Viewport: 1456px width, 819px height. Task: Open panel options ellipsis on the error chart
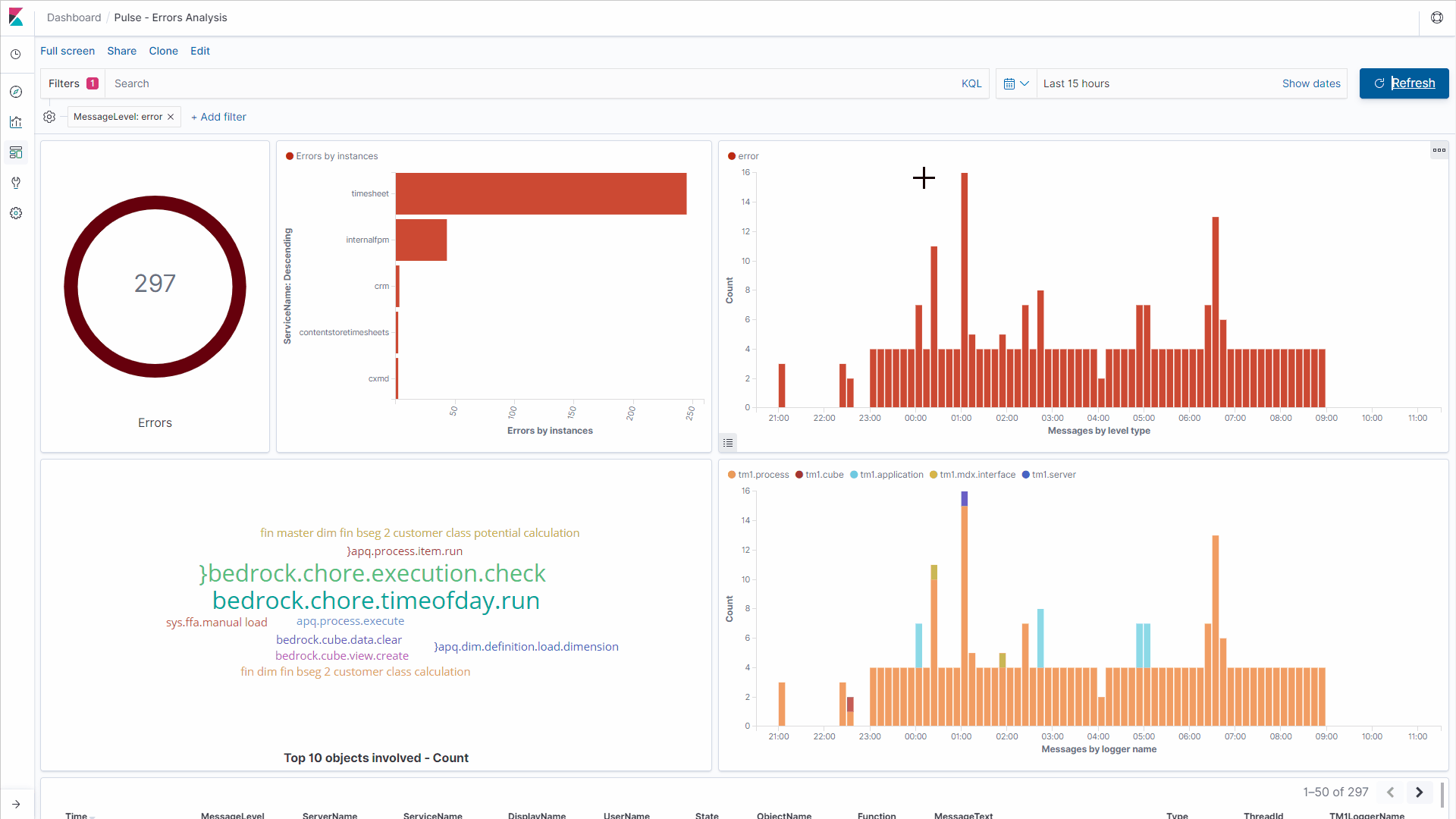pos(1439,149)
